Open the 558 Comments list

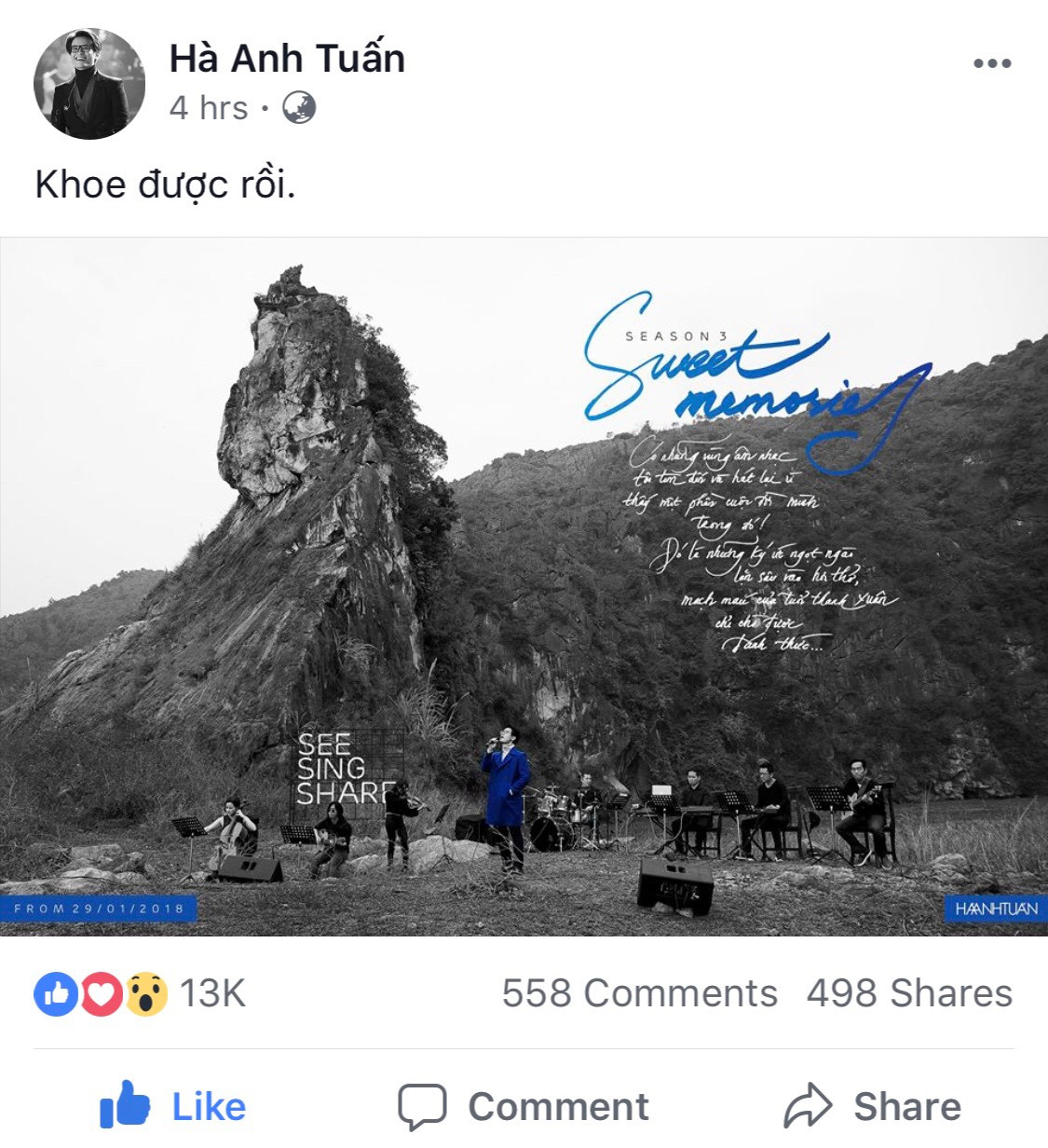coord(639,993)
